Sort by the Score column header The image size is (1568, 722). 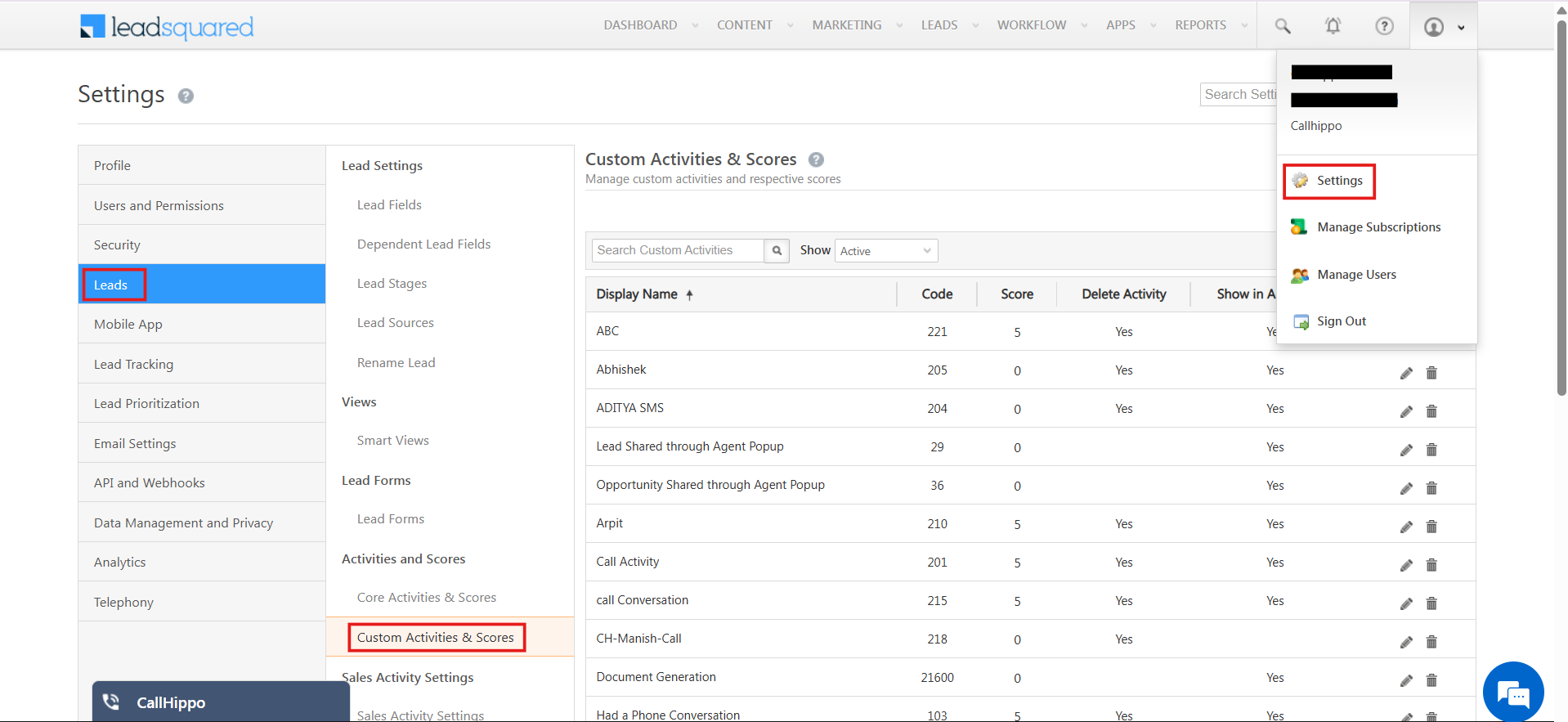click(x=1017, y=294)
